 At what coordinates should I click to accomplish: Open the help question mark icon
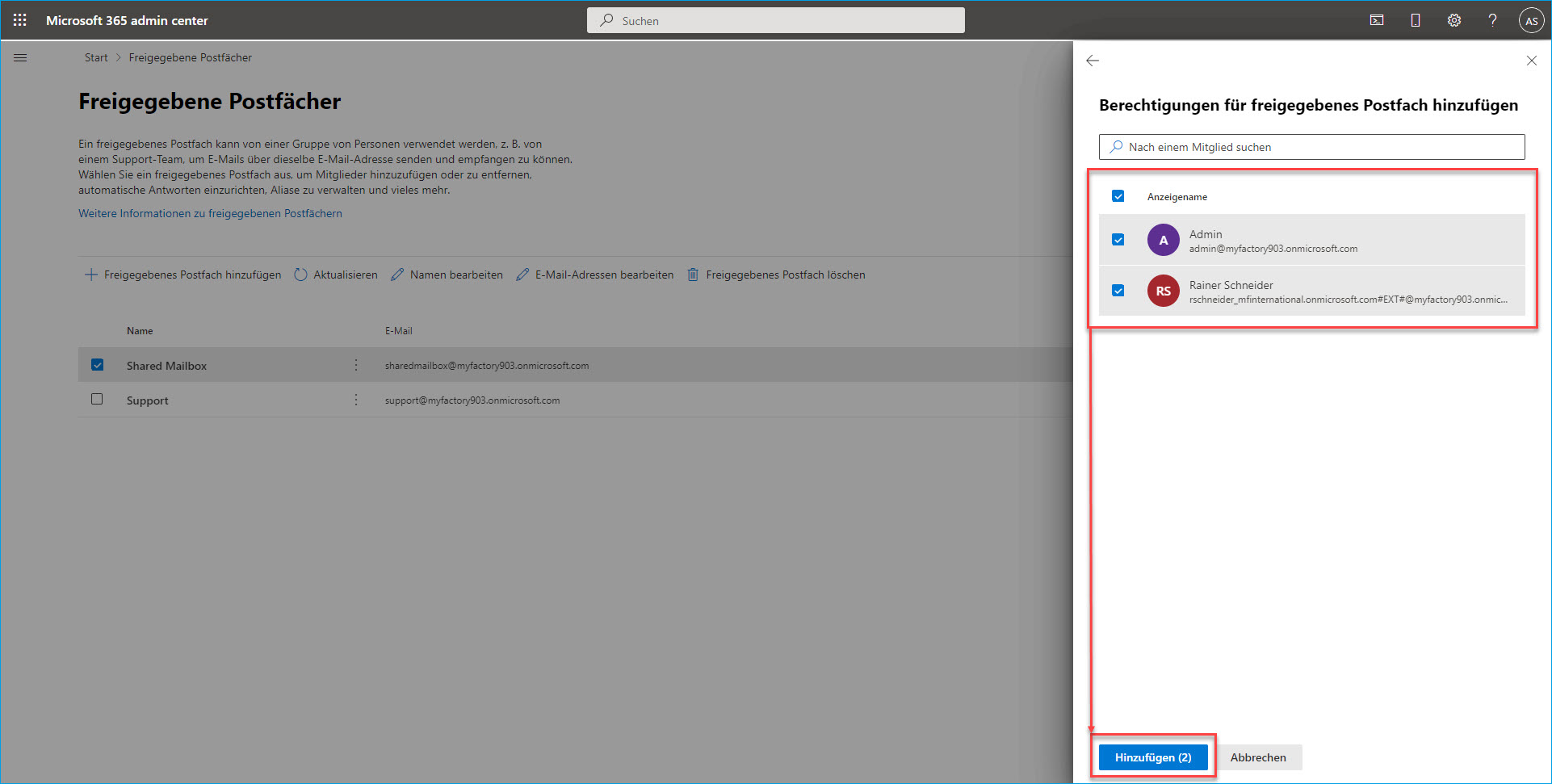(1492, 20)
